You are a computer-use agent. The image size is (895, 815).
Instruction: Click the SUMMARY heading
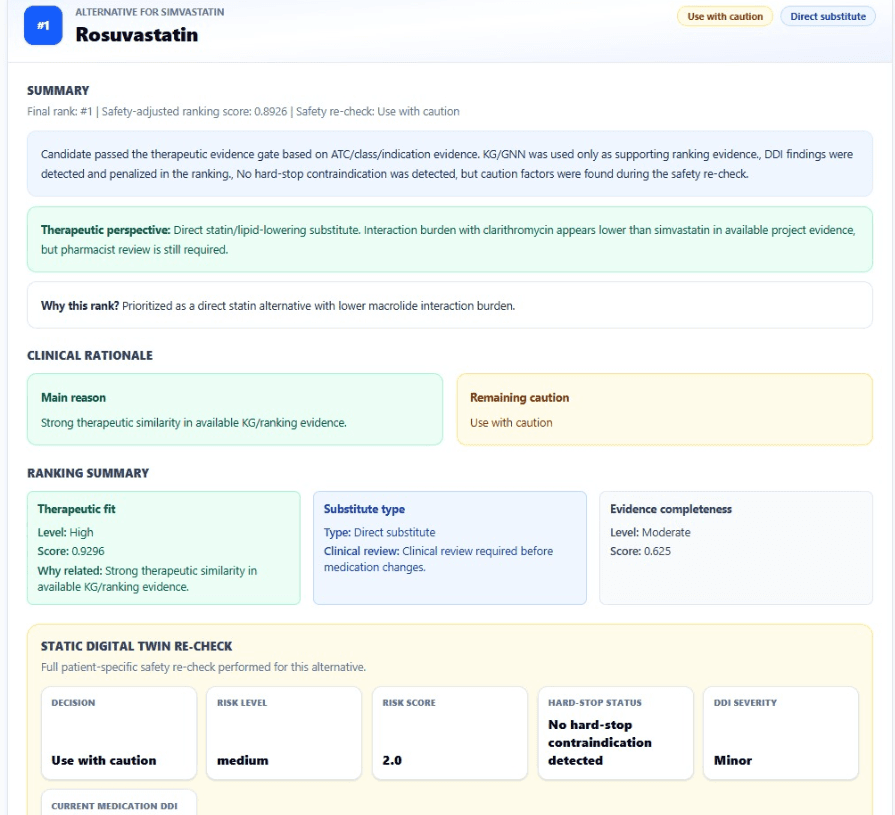[x=58, y=91]
